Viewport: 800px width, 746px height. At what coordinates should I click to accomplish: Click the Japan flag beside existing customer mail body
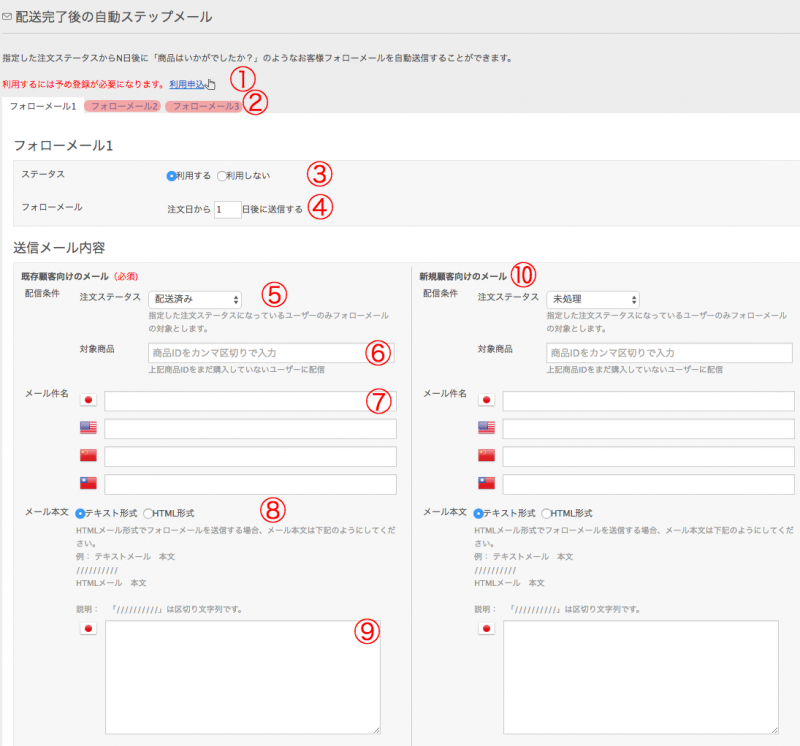88,629
